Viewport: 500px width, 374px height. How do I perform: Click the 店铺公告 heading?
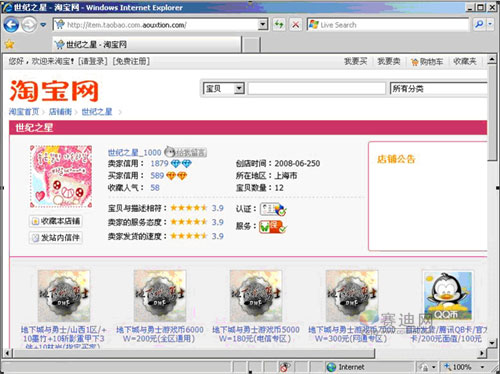[x=396, y=159]
